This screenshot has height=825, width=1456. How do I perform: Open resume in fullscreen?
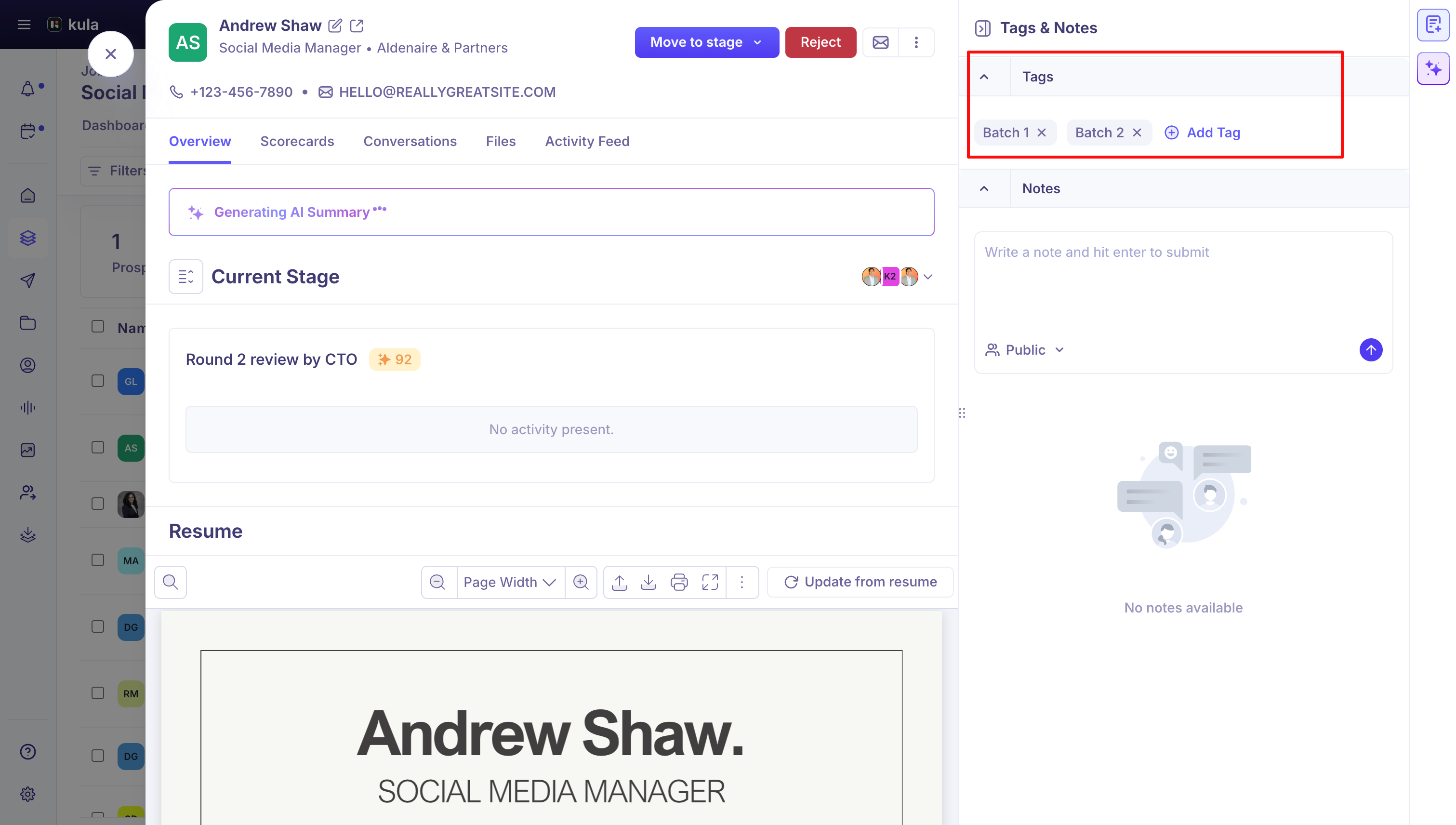710,582
